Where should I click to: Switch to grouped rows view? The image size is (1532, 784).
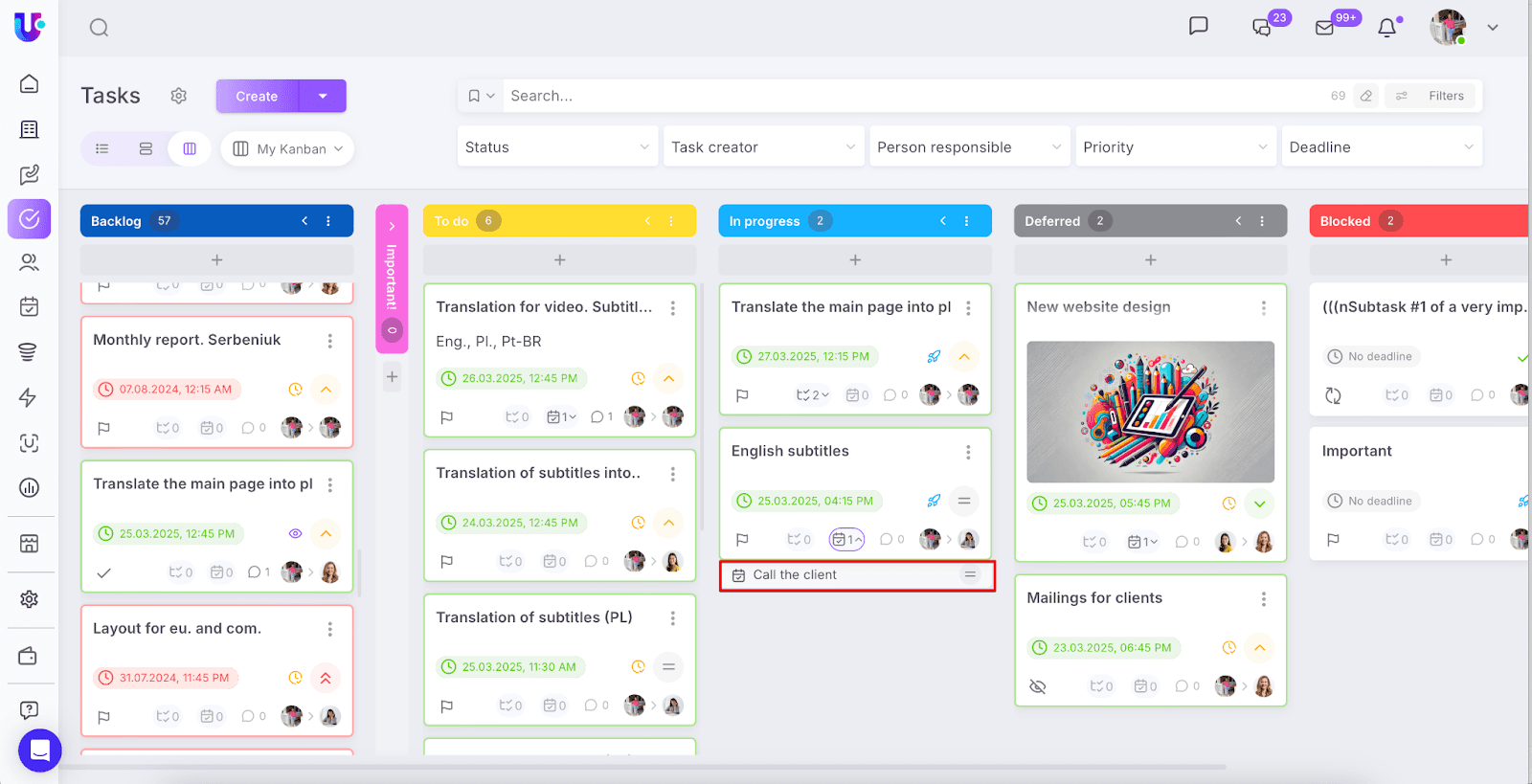point(146,148)
